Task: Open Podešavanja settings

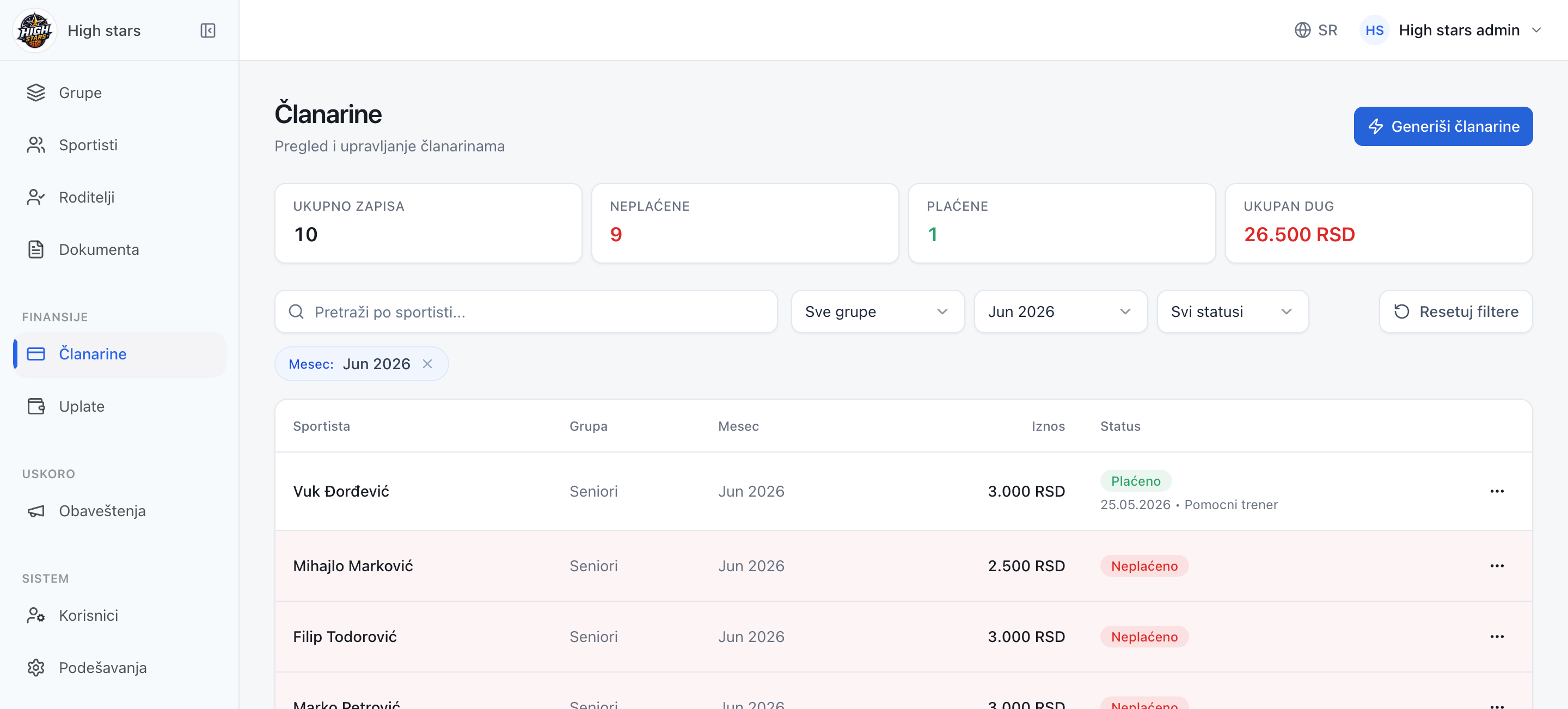Action: 120,668
